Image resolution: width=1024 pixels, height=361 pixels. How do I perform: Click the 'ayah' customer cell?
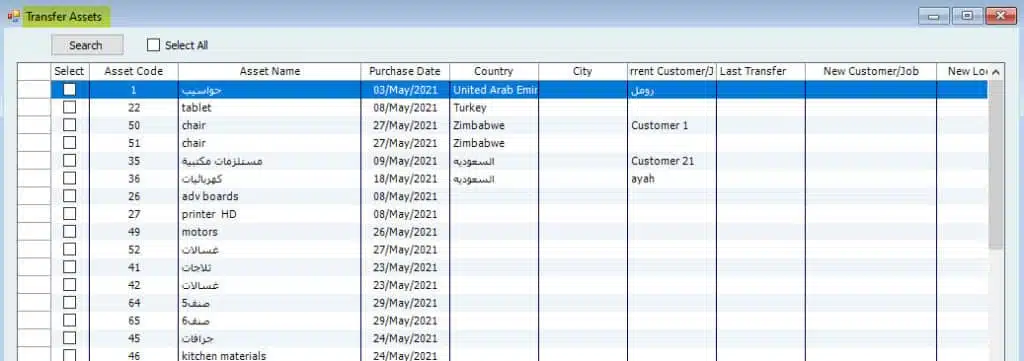point(672,178)
